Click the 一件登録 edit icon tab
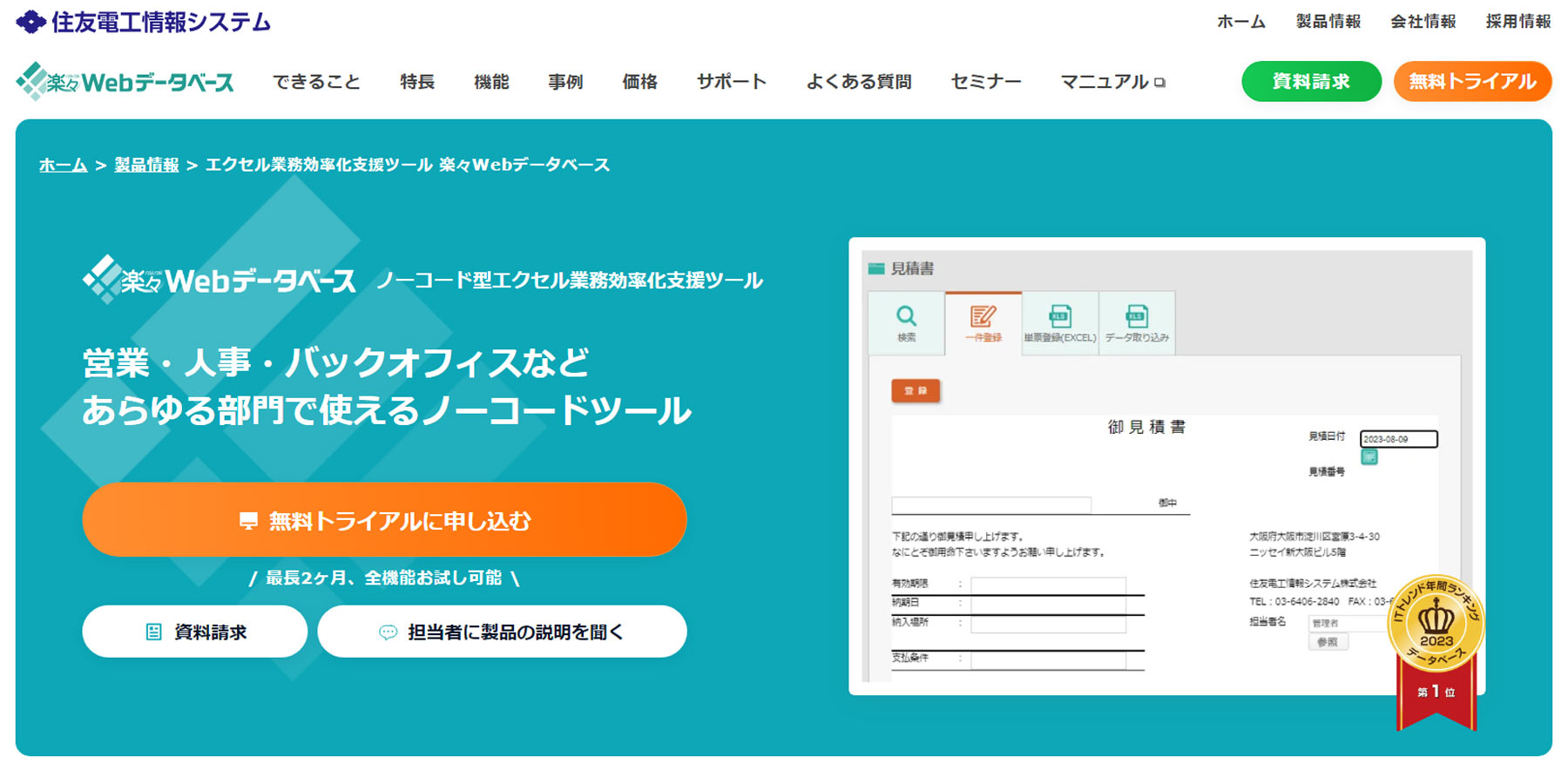Image resolution: width=1568 pixels, height=764 pixels. [983, 323]
